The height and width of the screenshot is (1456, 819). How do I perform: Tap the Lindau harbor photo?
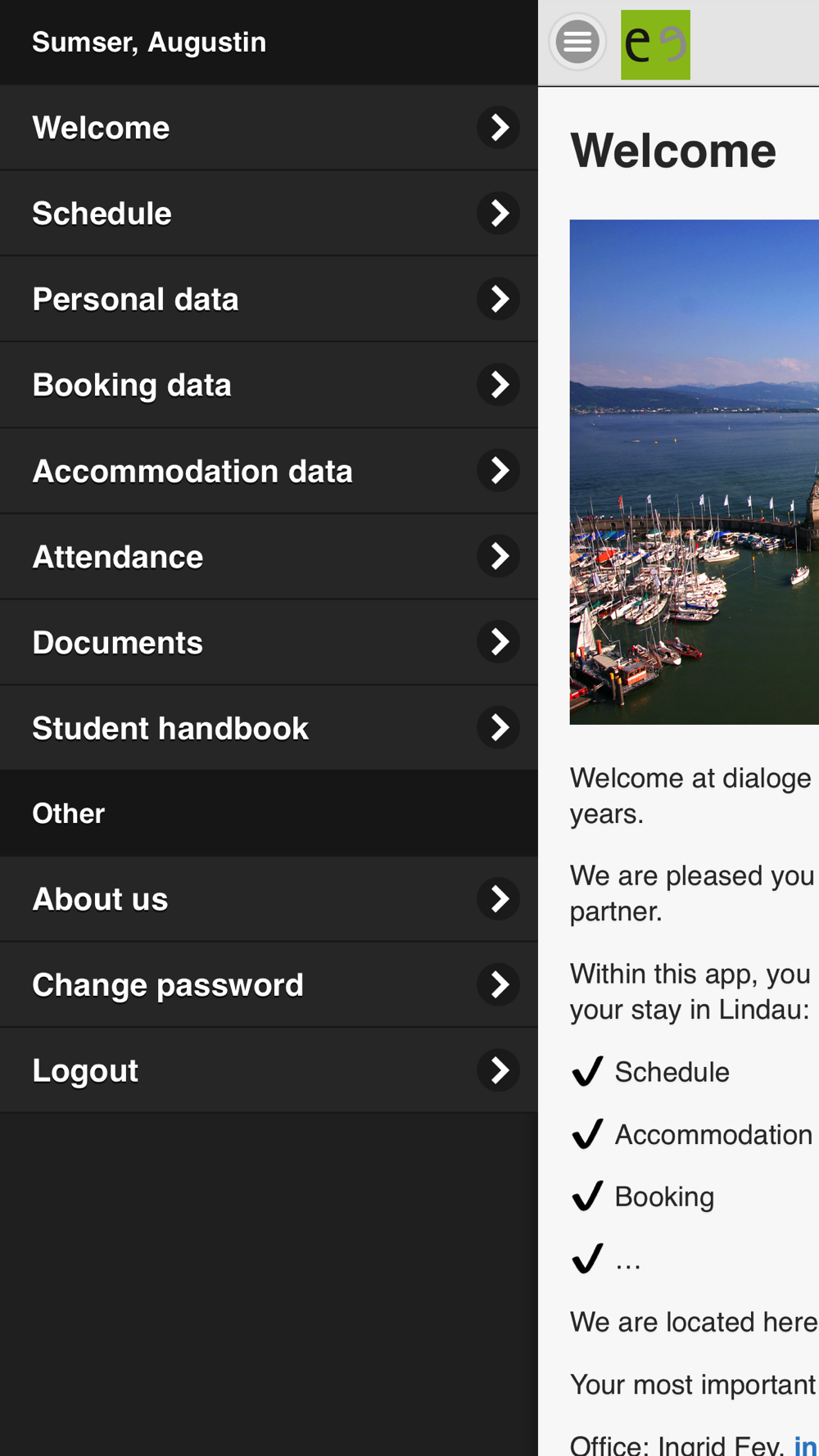(695, 472)
